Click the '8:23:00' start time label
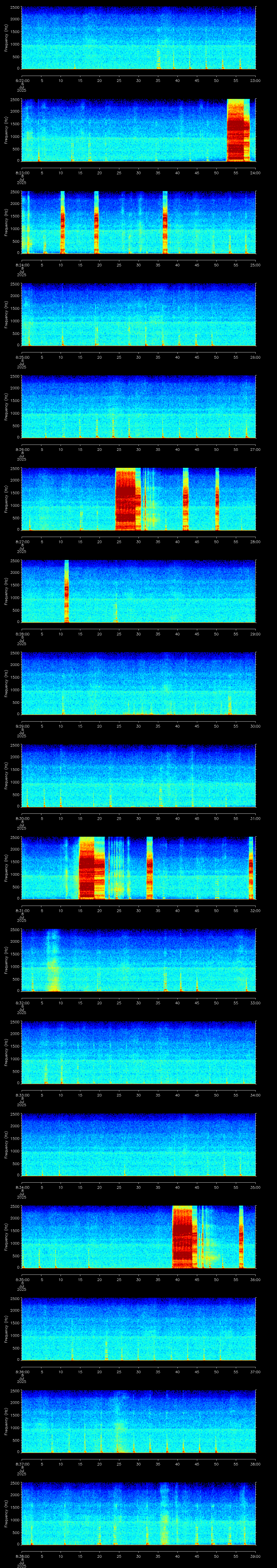Screen dimensions: 277x1568 22,173
